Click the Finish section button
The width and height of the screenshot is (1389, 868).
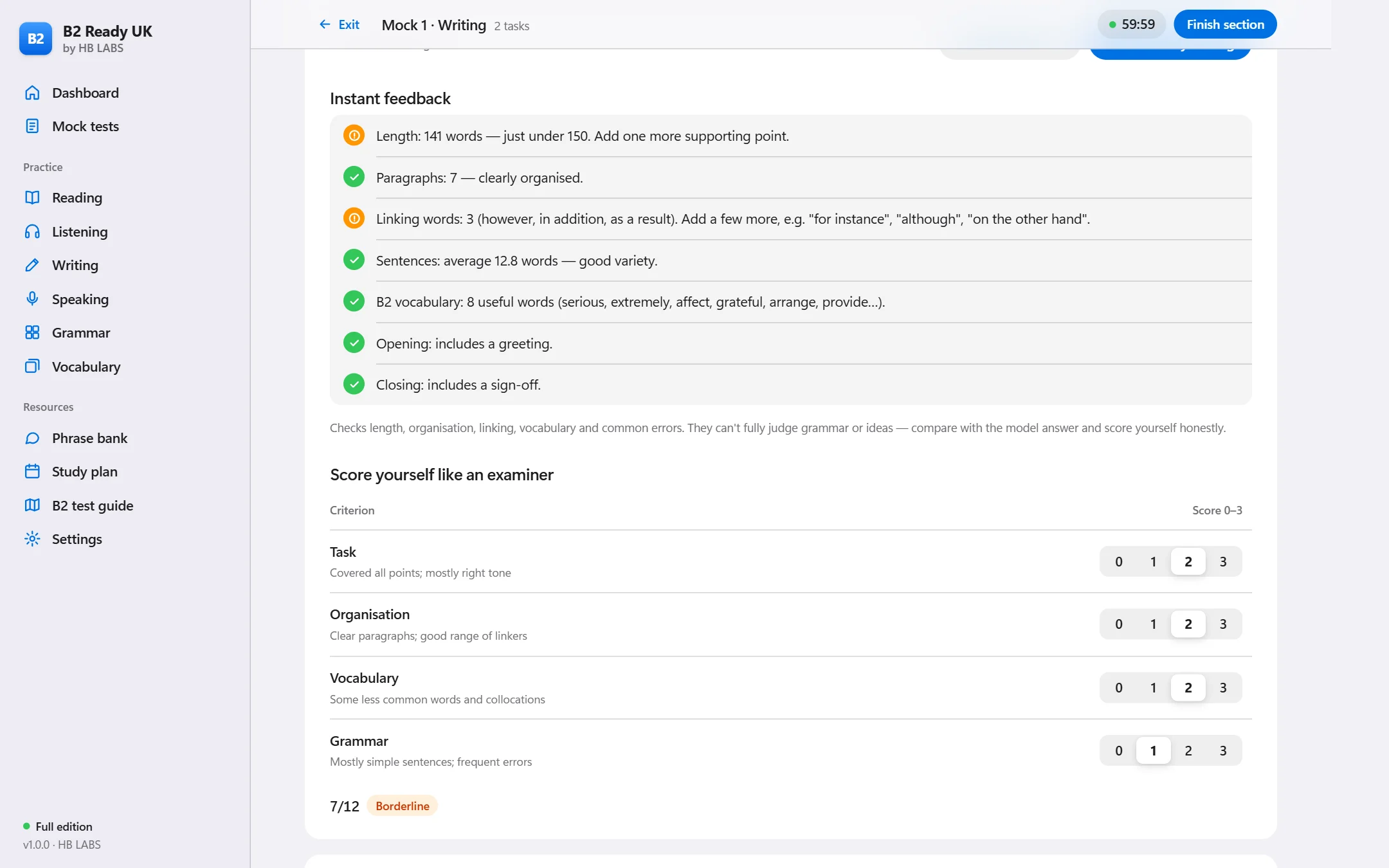pos(1225,24)
